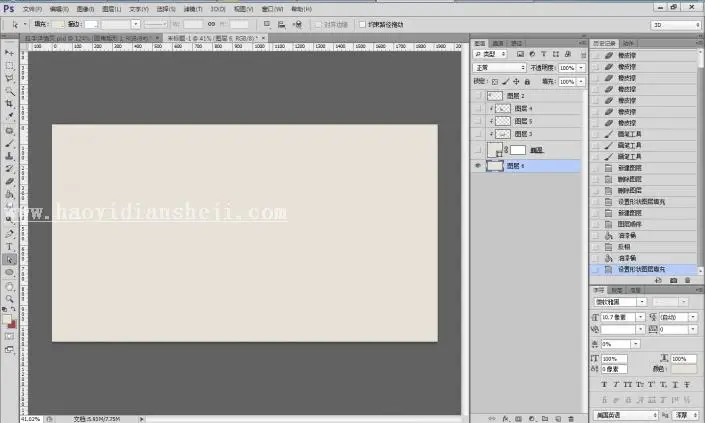Click the options bar 填充 color swatch
This screenshot has height=423, width=705.
pos(58,24)
